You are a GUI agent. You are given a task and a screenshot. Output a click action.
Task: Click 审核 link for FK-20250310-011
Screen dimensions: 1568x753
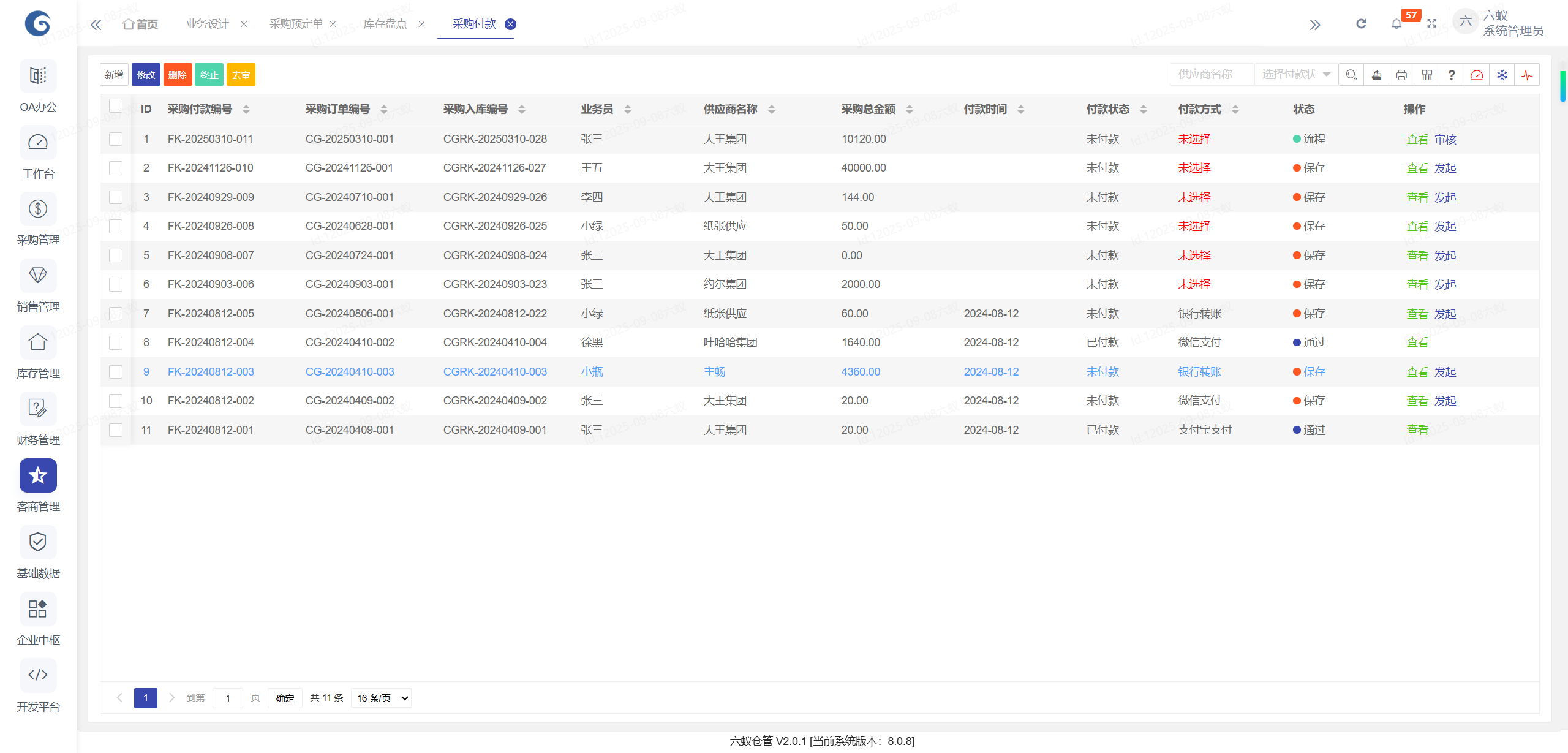pos(1445,140)
